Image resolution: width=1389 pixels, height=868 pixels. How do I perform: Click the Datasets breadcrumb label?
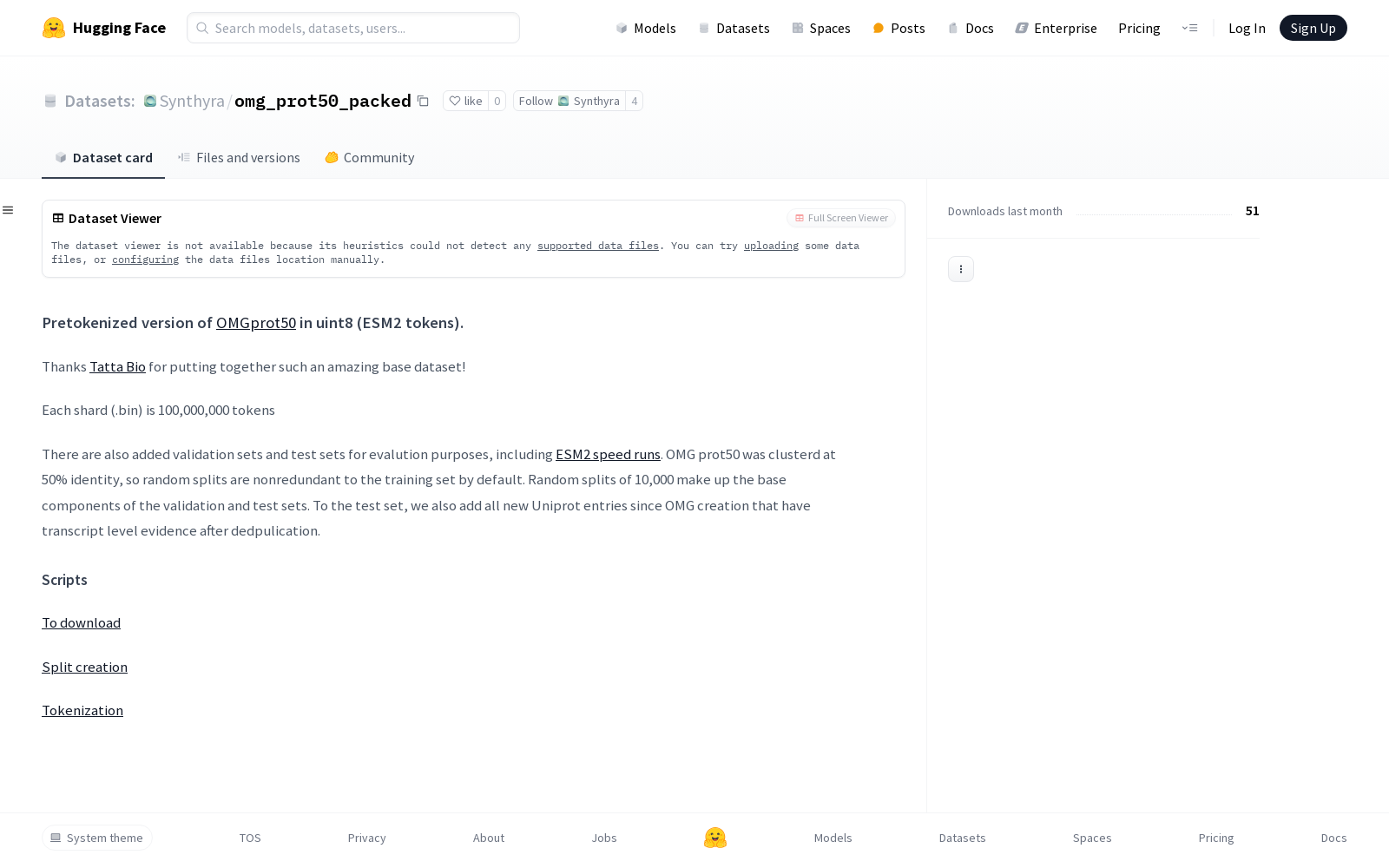(100, 101)
